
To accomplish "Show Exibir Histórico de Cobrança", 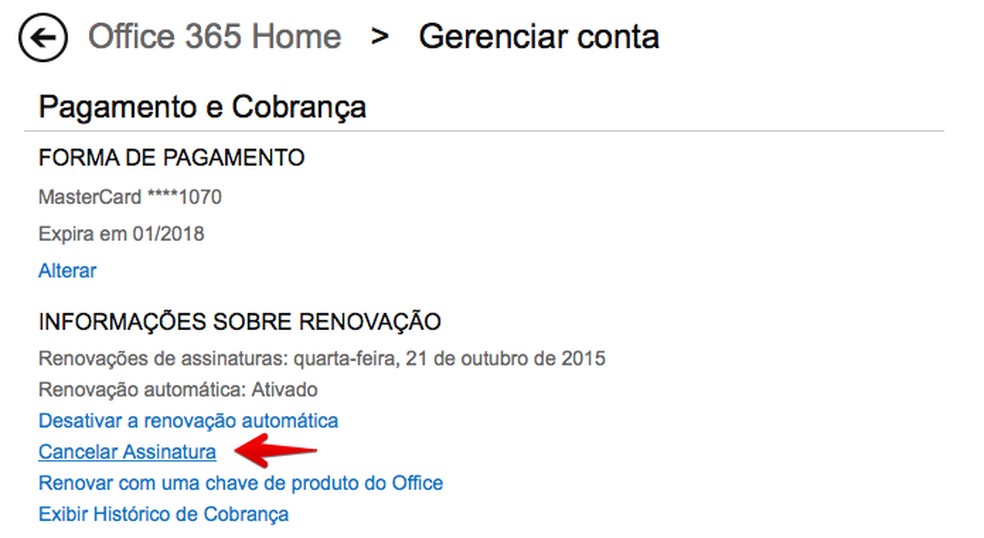I will click(163, 514).
